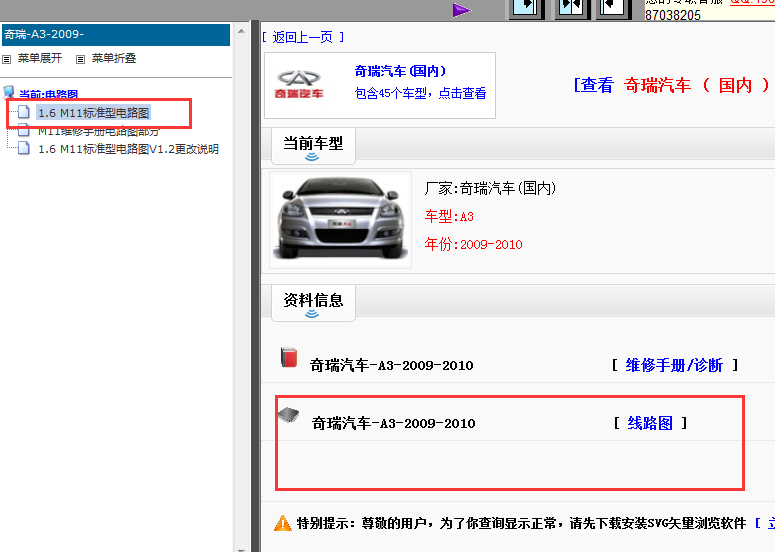Image resolution: width=775 pixels, height=552 pixels.
Task: Click the 厂家:奇瑞汽车(国内) manufacturer text
Action: click(490, 188)
